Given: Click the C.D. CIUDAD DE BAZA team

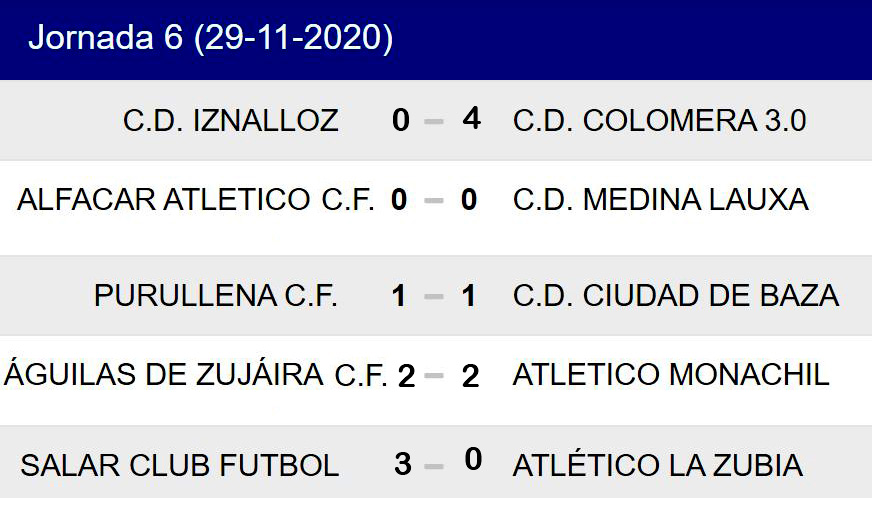Looking at the screenshot, I should 676,296.
